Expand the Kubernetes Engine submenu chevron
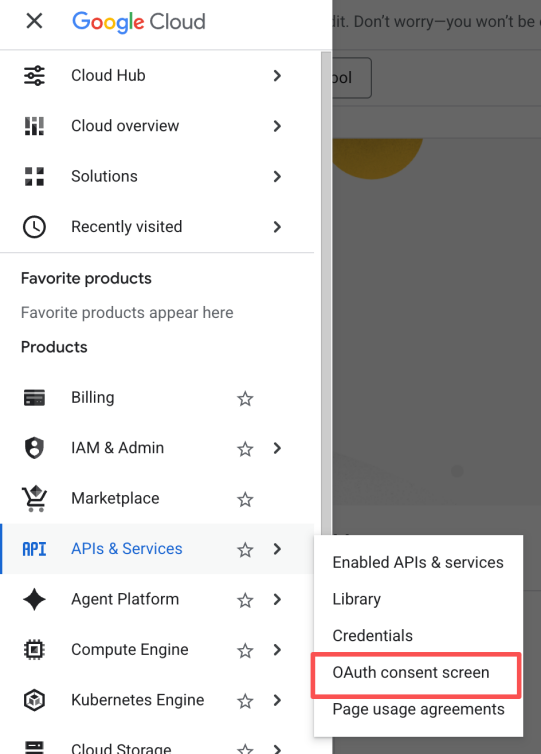The height and width of the screenshot is (754, 541). pyautogui.click(x=277, y=700)
